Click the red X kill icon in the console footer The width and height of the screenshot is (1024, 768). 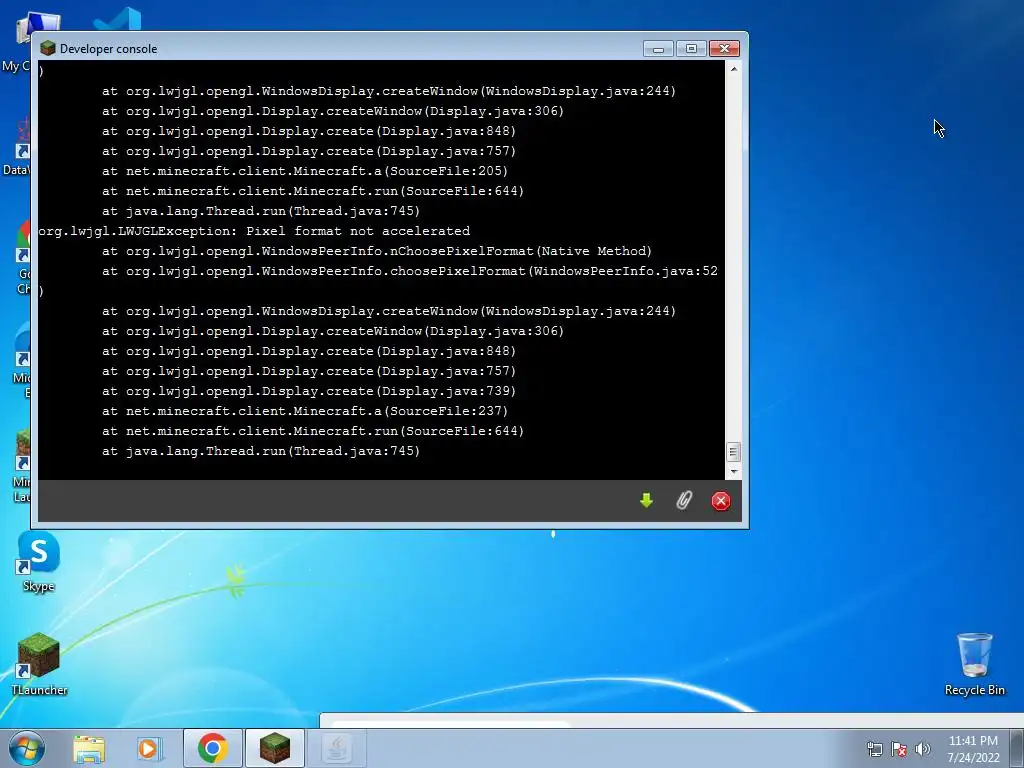click(x=720, y=501)
